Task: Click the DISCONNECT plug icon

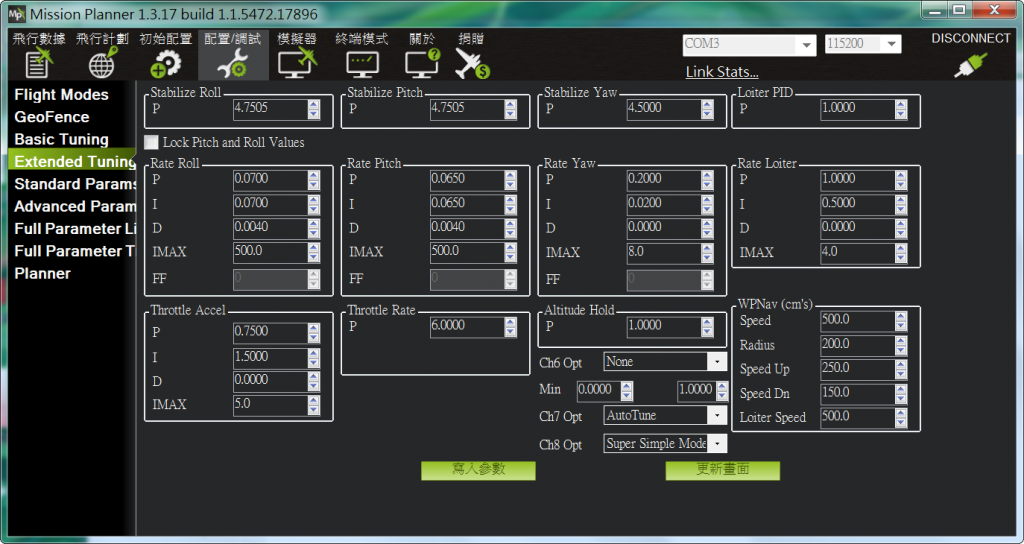Action: (x=970, y=65)
